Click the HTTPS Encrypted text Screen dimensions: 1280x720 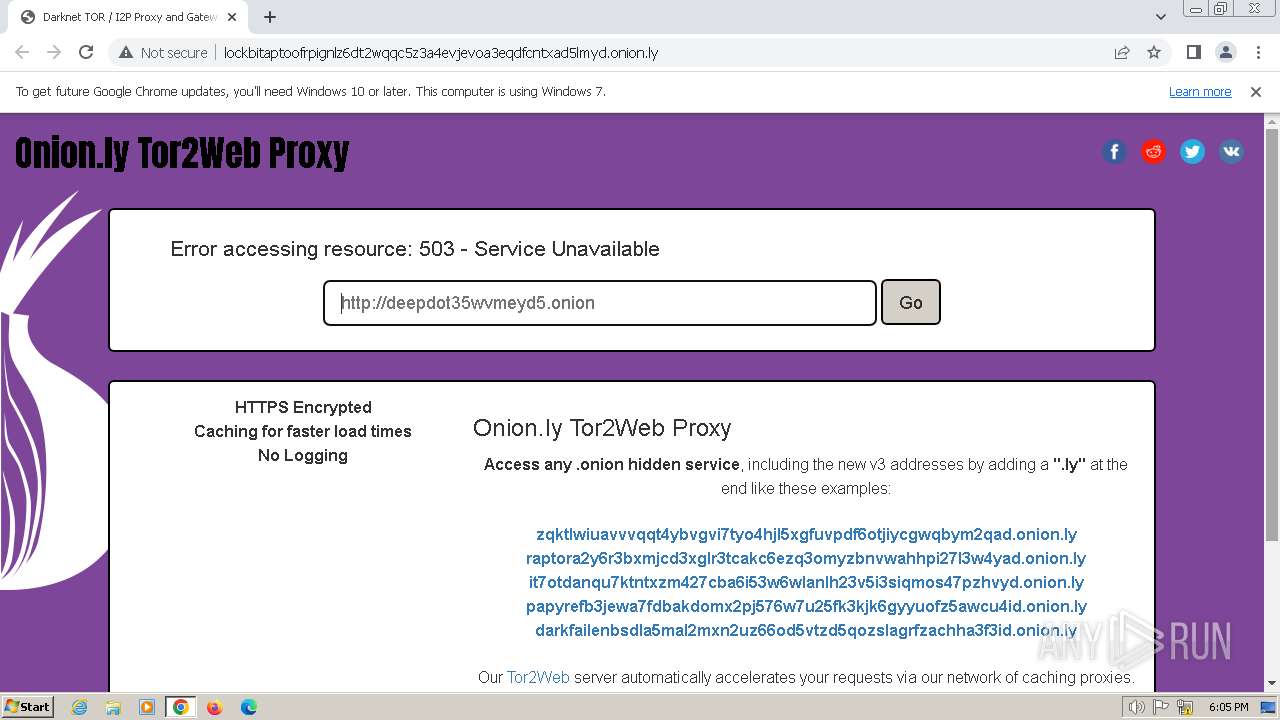coord(303,407)
